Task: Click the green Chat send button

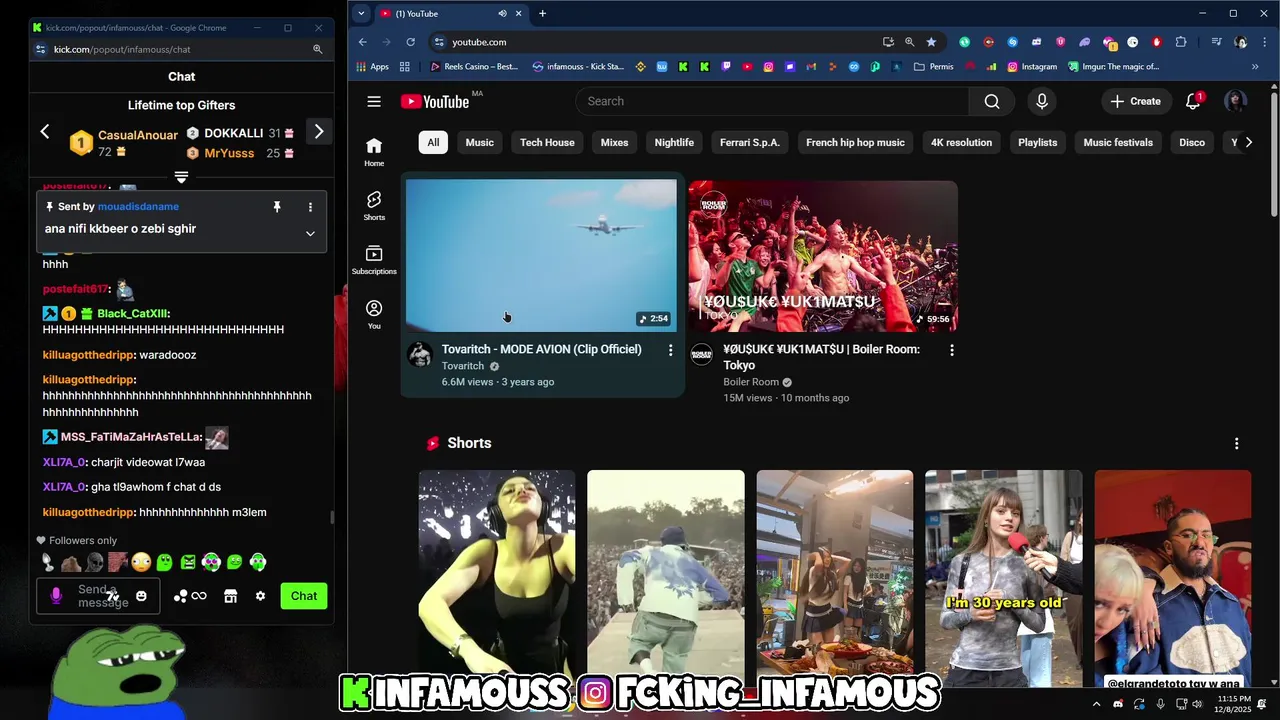Action: click(x=304, y=596)
